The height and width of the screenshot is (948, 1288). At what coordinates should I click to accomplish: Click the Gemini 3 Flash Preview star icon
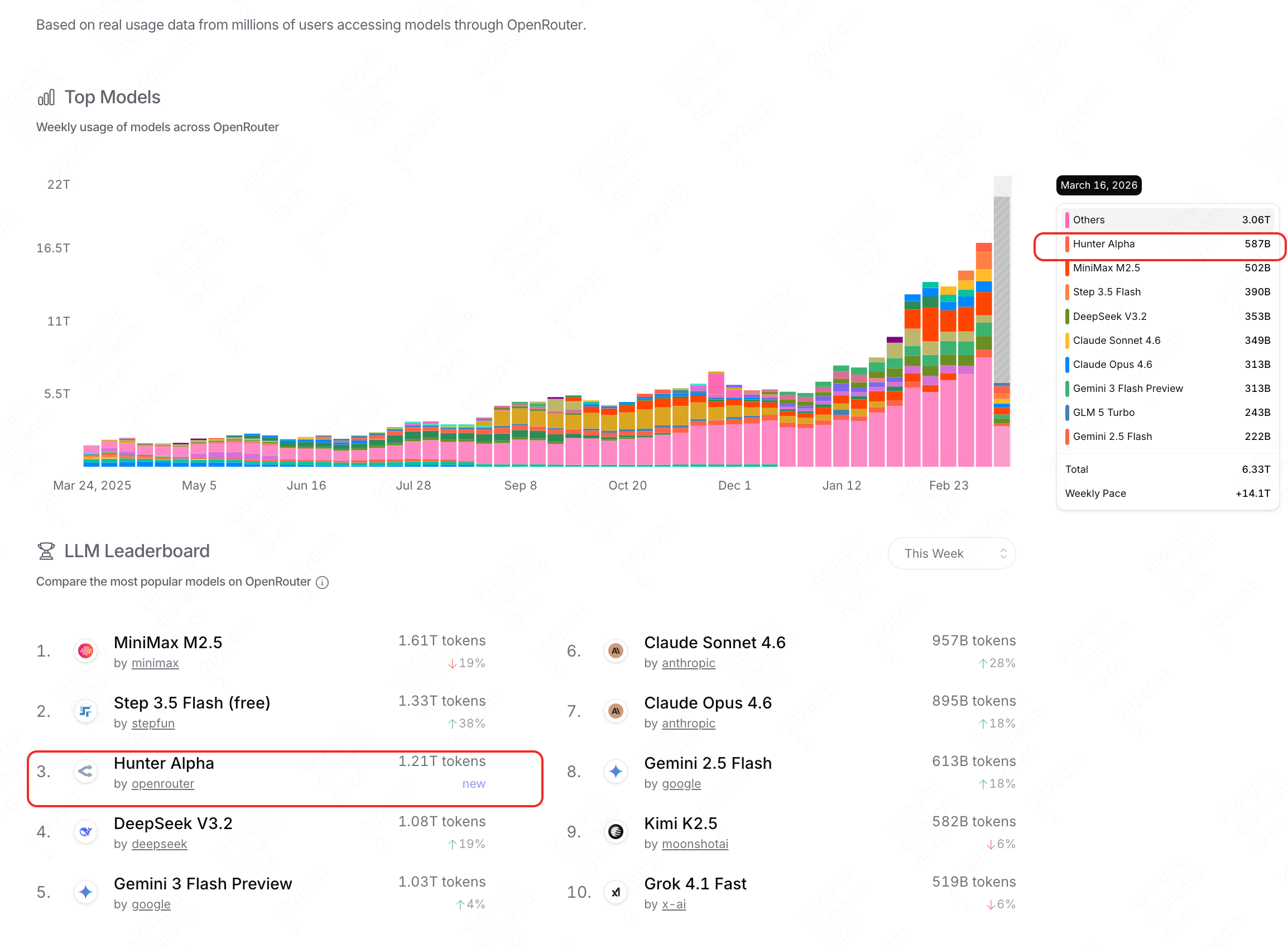(x=86, y=892)
